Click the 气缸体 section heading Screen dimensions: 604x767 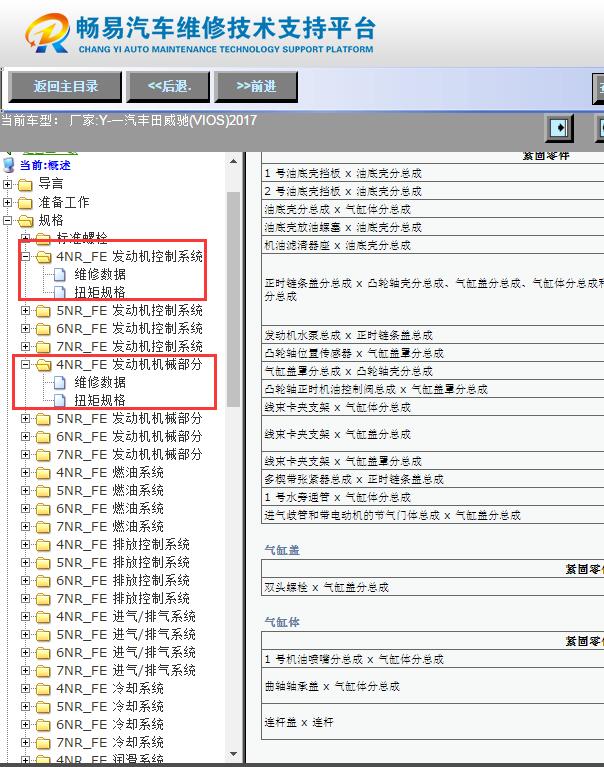click(x=282, y=622)
